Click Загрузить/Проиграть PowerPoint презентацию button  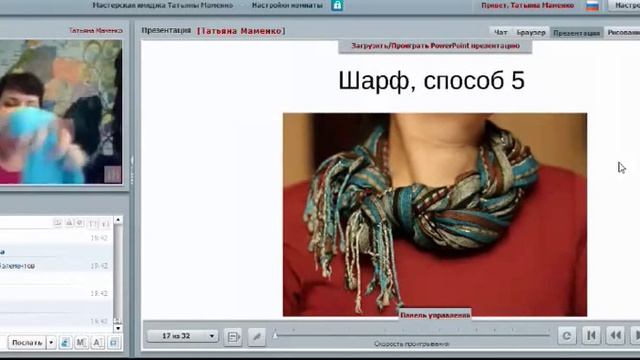tap(435, 46)
